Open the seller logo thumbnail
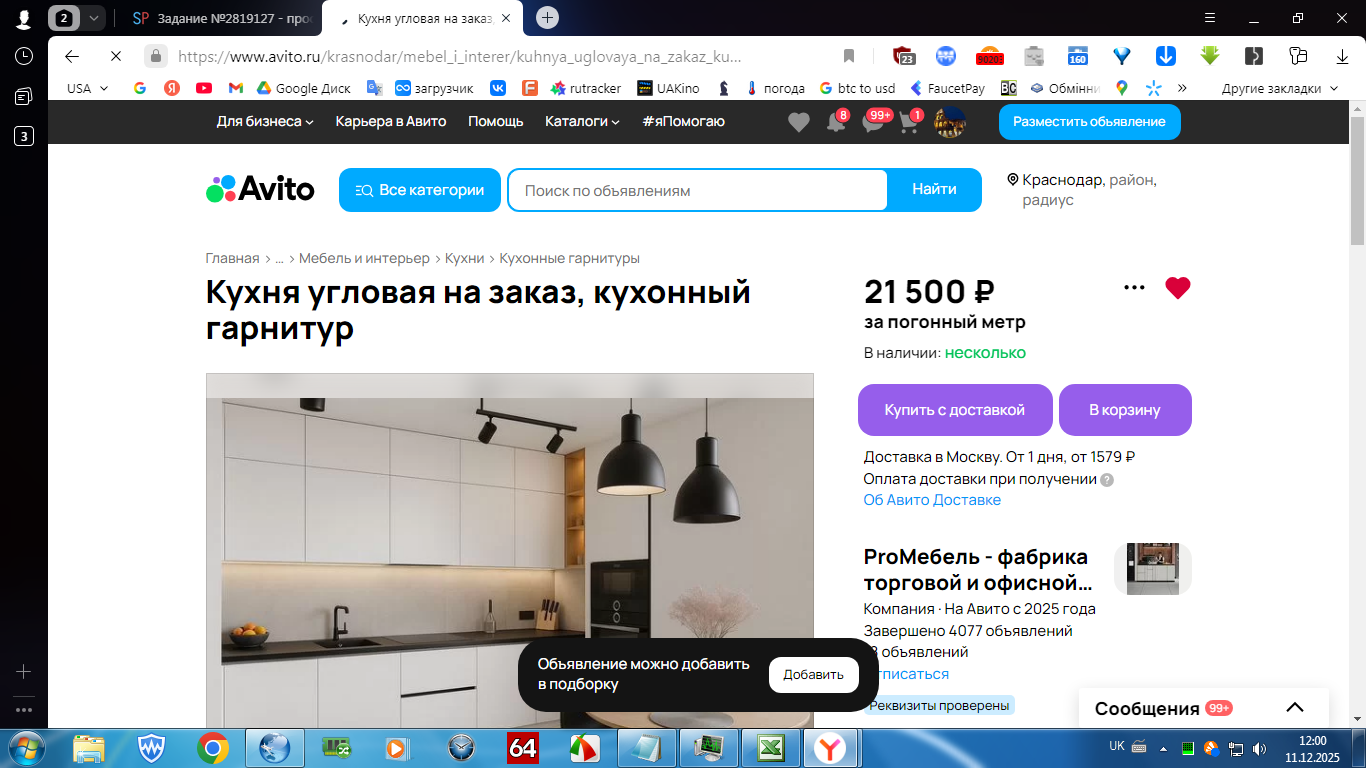1366x768 pixels. coord(1153,569)
